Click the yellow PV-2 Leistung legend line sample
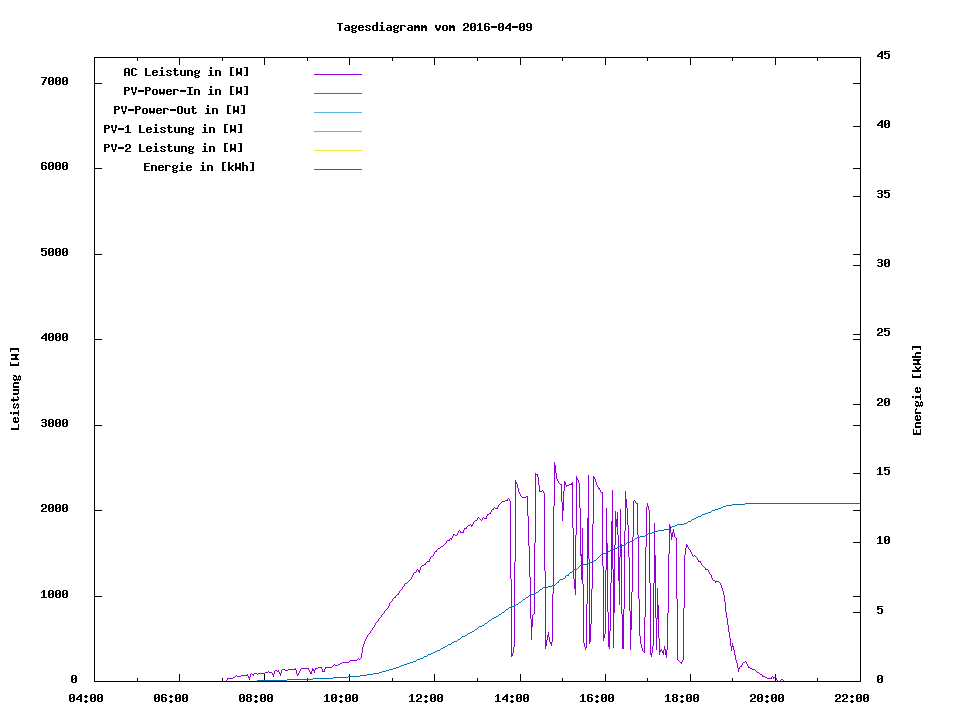The width and height of the screenshot is (960, 720). [x=337, y=150]
